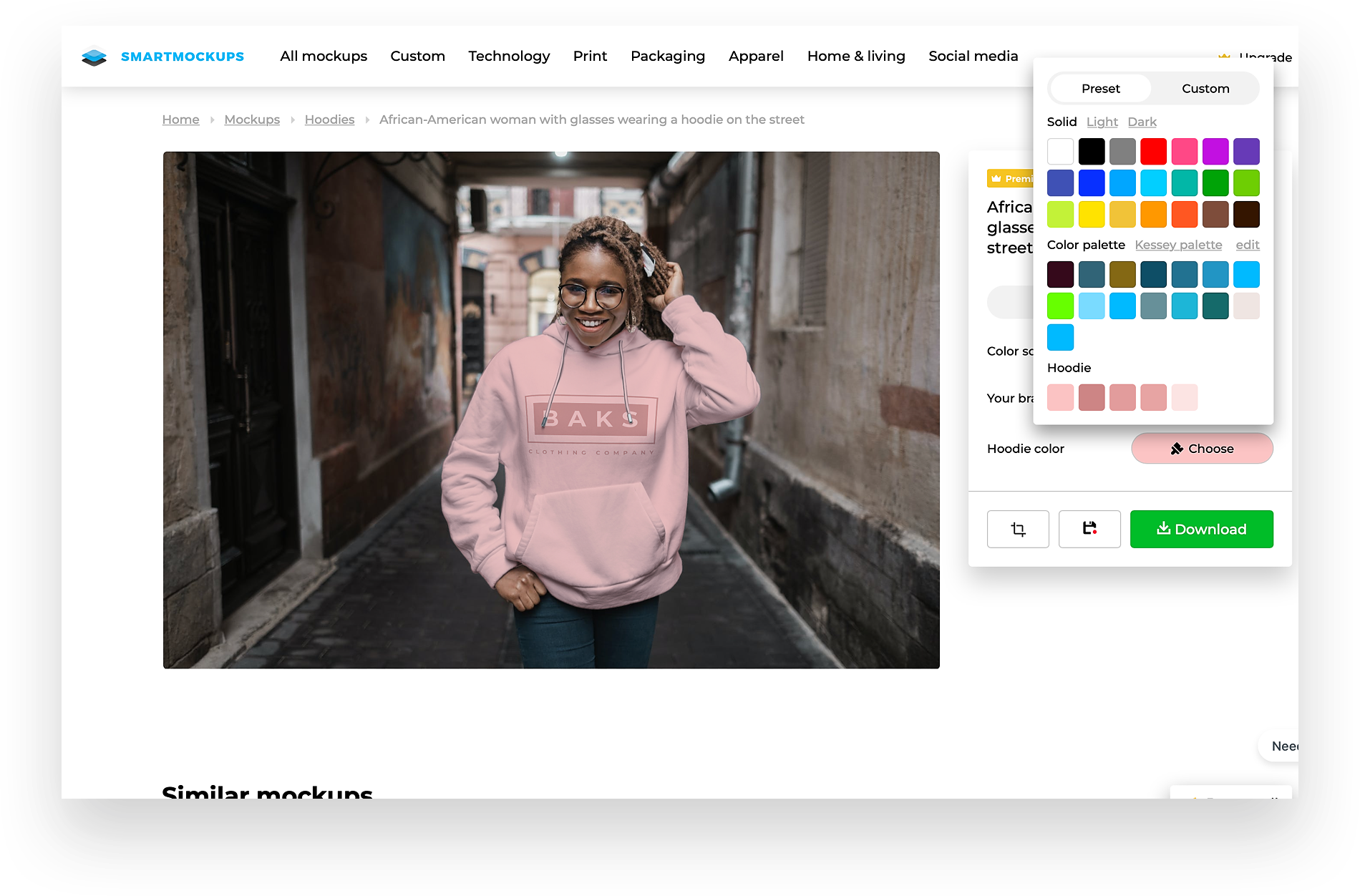Show the Dark color set
The width and height of the screenshot is (1360, 896).
[x=1142, y=122]
